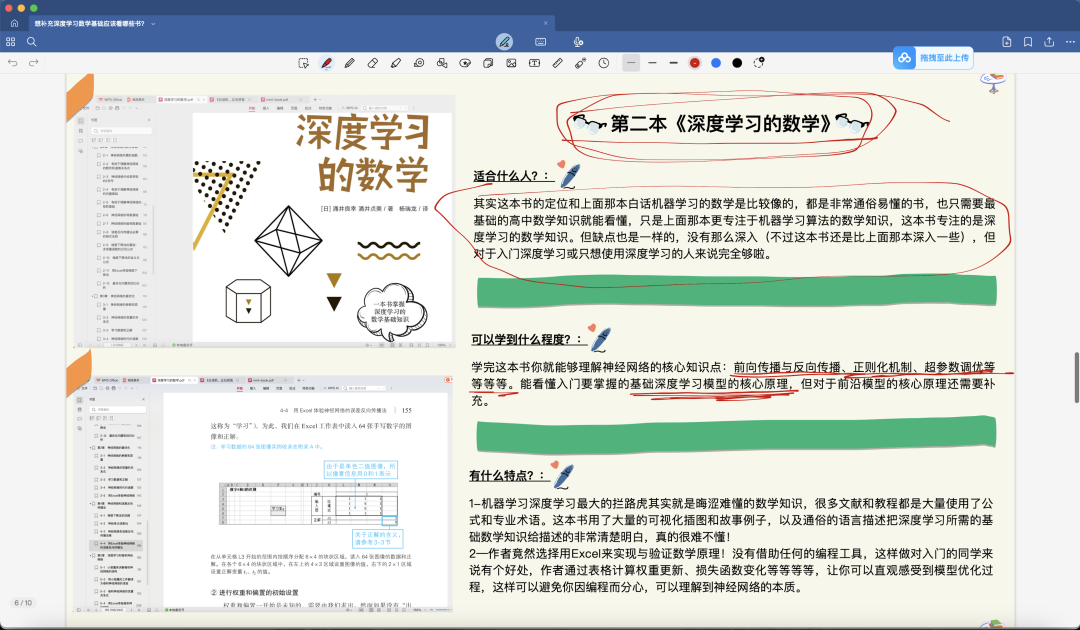The image size is (1080, 630).
Task: Activate handwriting pen mode
Action: 504,42
